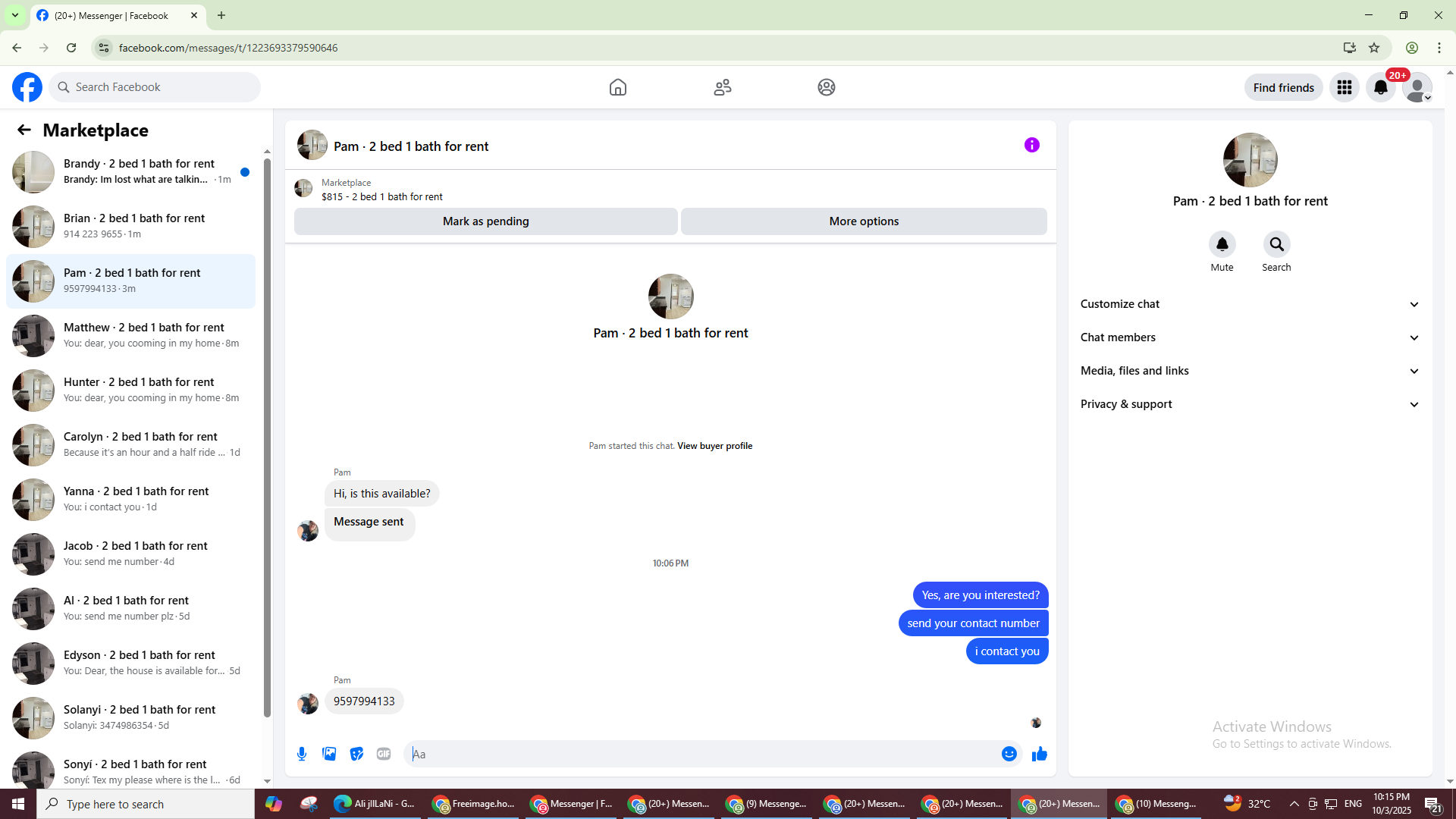Open the Groups icon in top navigation
Screen dimensions: 1456x819
[827, 87]
